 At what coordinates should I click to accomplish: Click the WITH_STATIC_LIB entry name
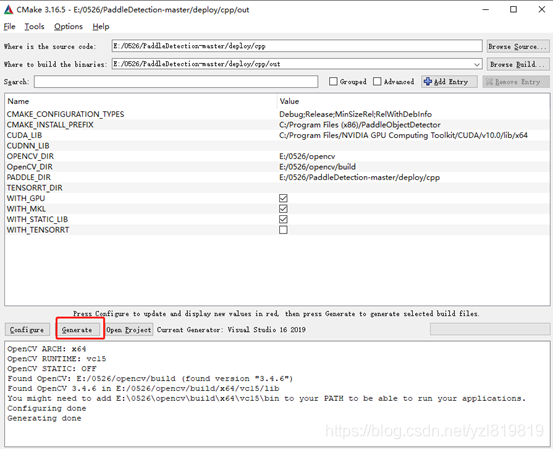(x=37, y=219)
